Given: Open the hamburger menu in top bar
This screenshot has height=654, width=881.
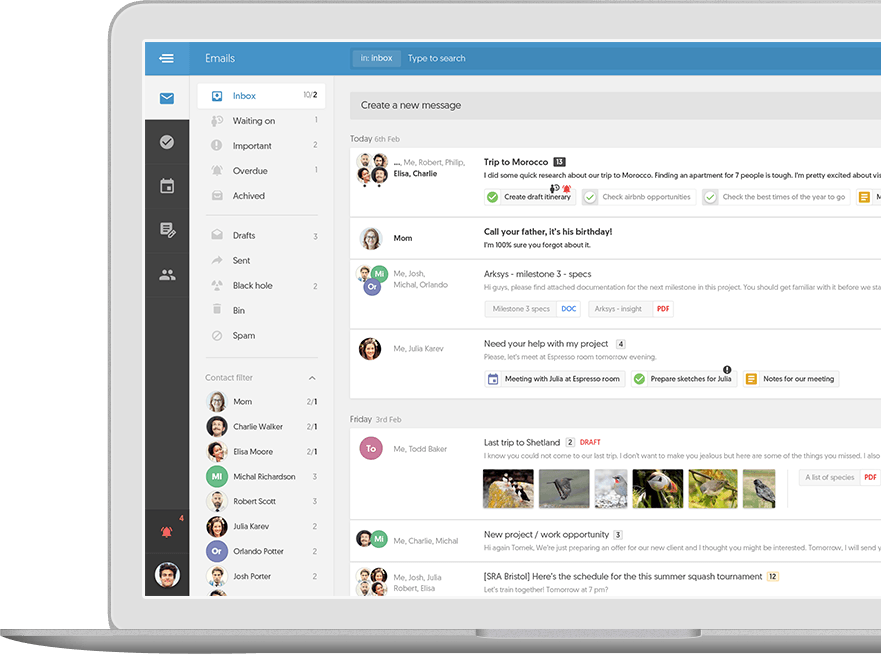Looking at the screenshot, I should (166, 58).
